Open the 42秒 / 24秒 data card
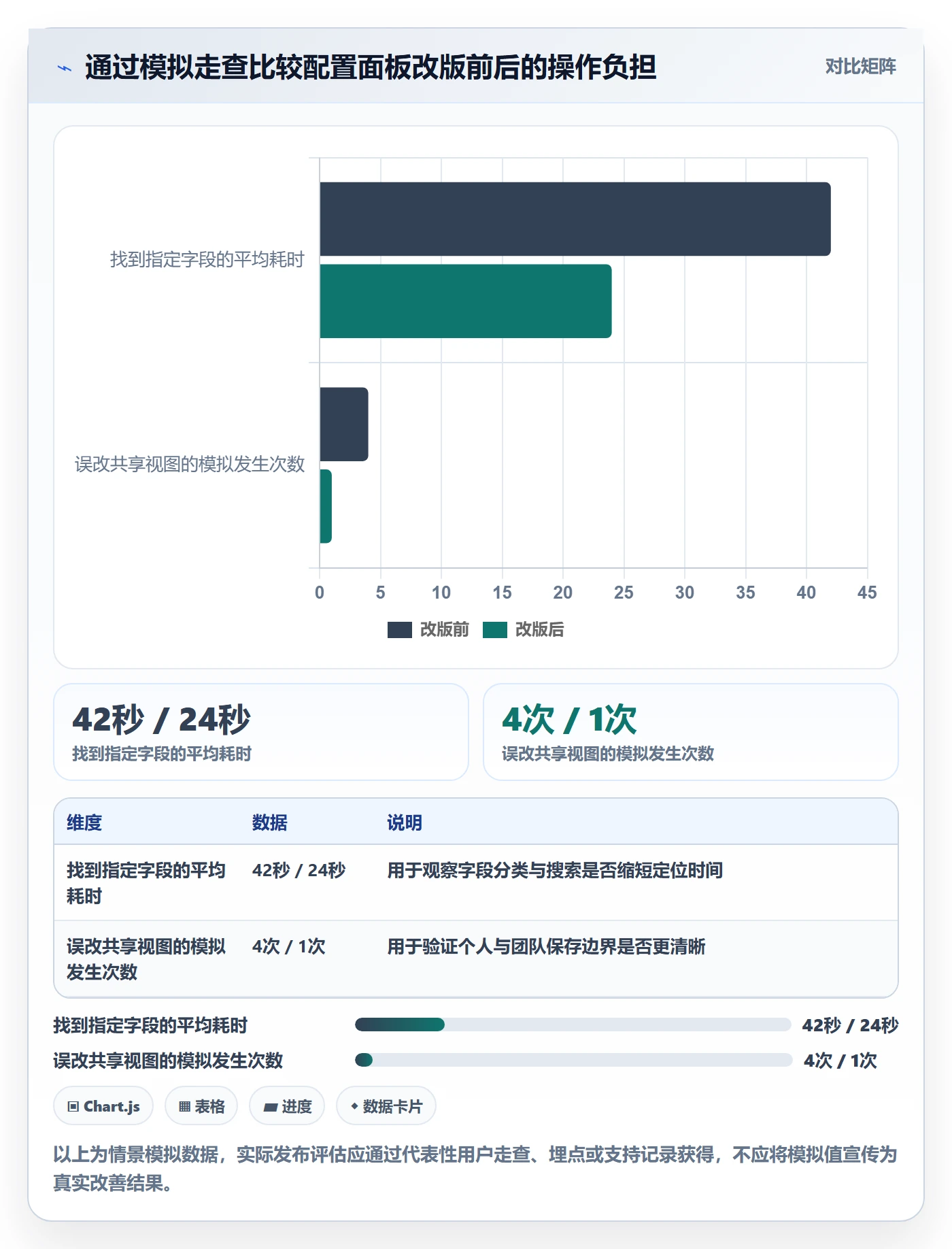This screenshot has width=952, height=1249. tap(261, 732)
